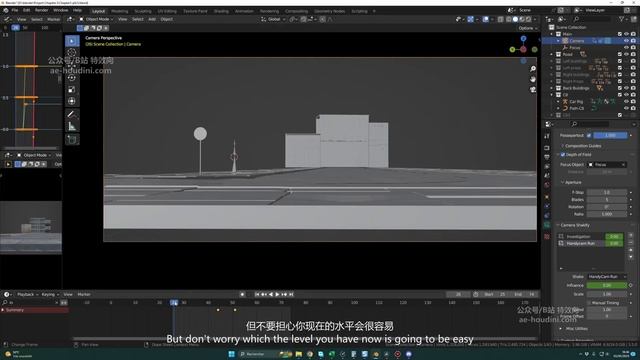Screen dimensions: 640x360
Task: Open the Object Constraints properties tab icon
Action: tap(547, 216)
